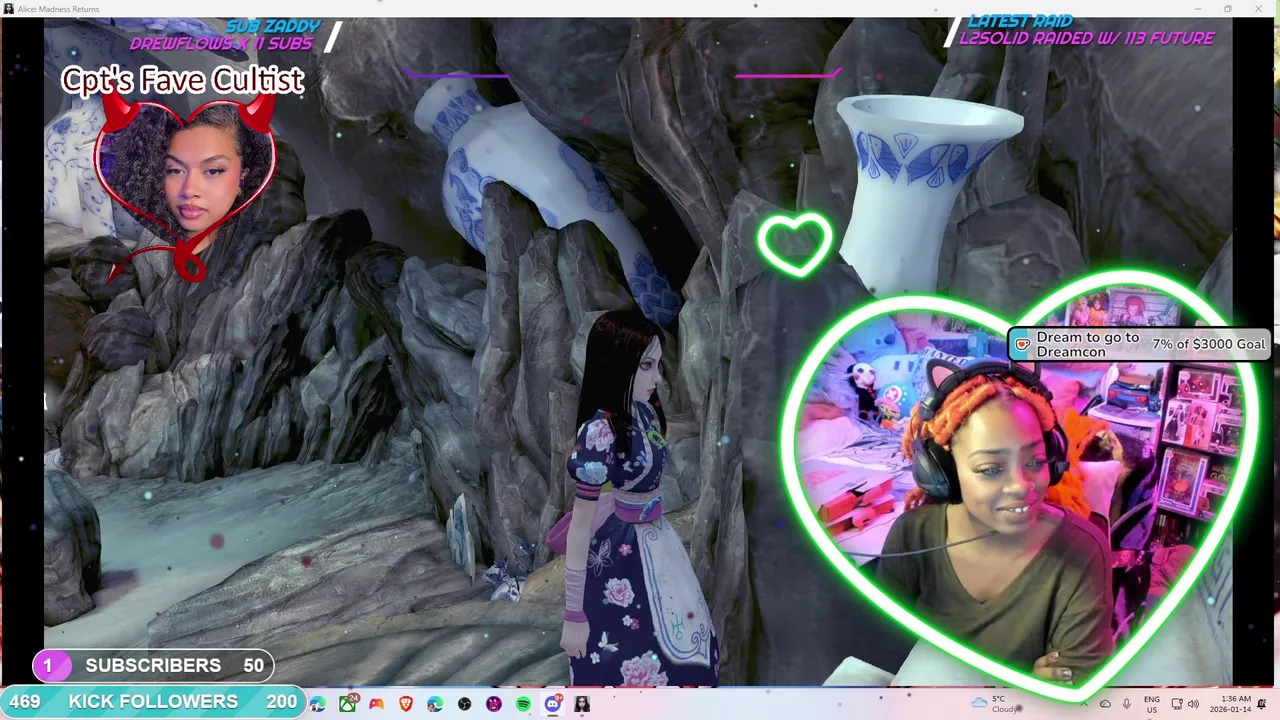The image size is (1280, 720).
Task: Click the 'Cpt's Fave Cultist' heading
Action: [182, 80]
